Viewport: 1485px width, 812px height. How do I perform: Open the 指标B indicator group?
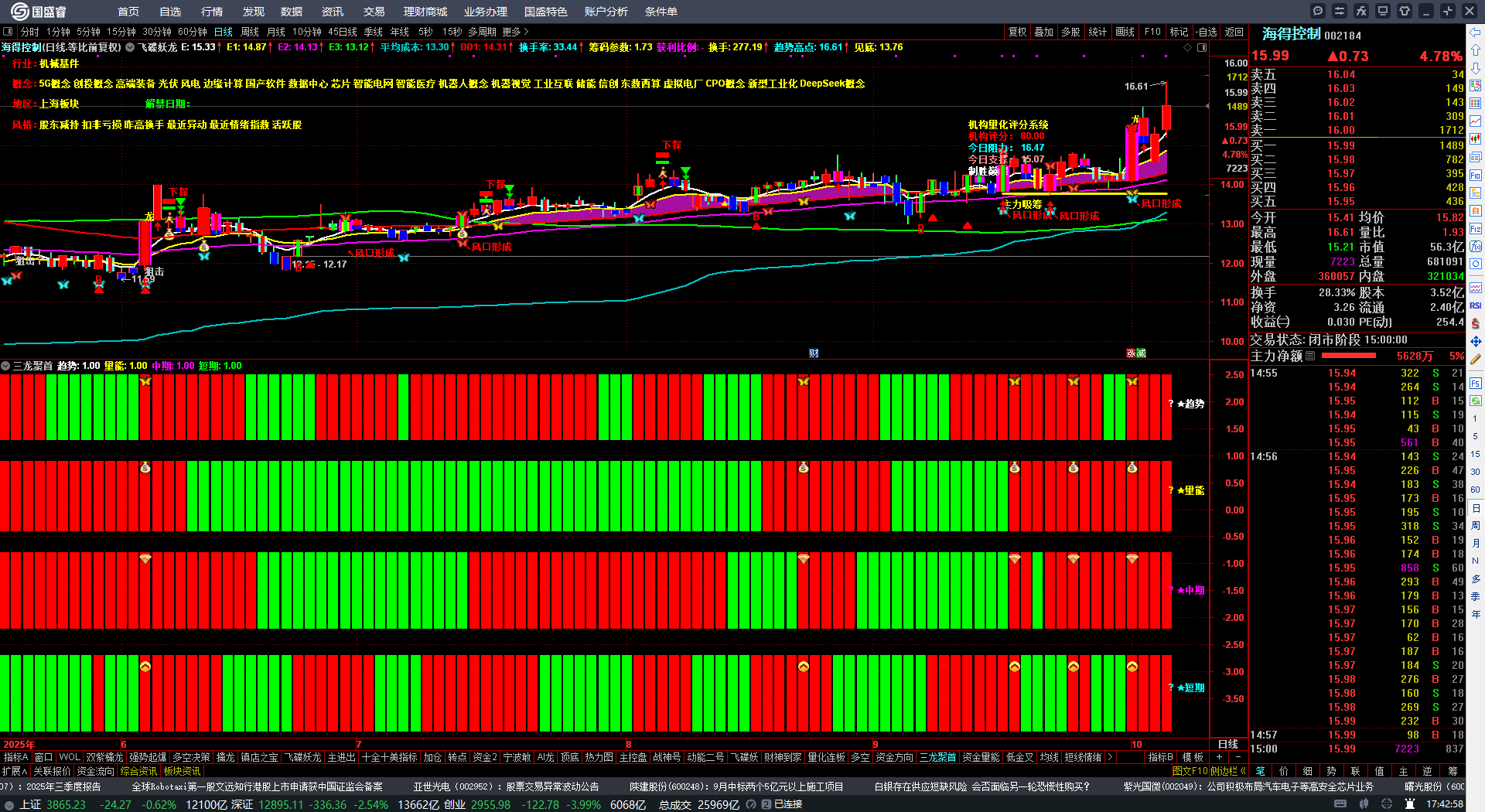1160,757
